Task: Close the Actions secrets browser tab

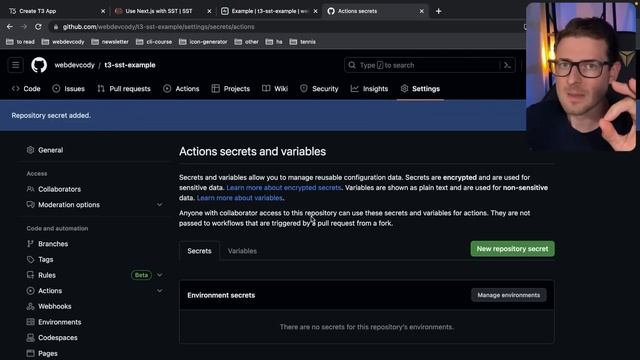Action: [422, 11]
